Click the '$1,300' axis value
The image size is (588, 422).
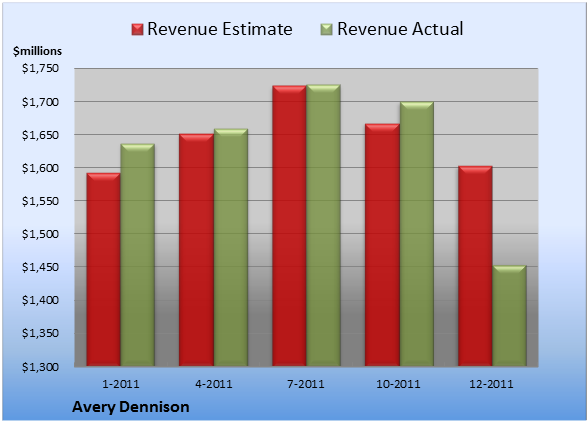point(40,366)
